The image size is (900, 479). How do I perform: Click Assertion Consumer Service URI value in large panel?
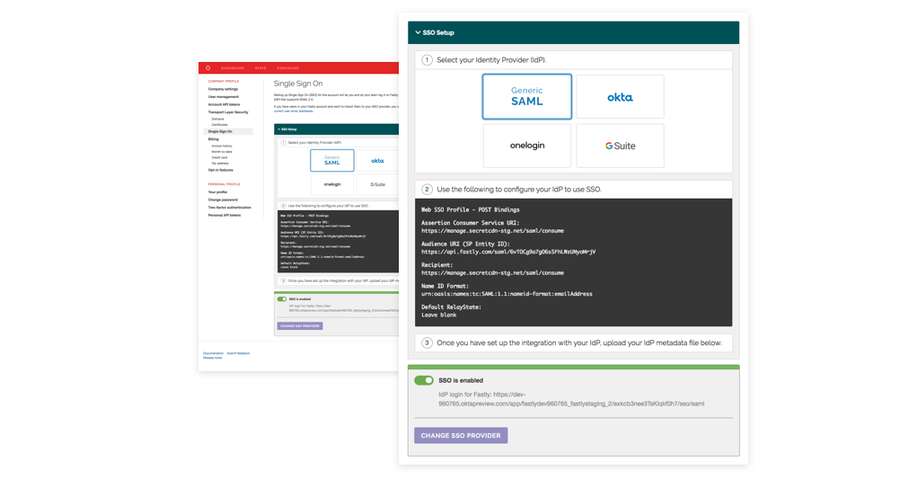coord(492,231)
